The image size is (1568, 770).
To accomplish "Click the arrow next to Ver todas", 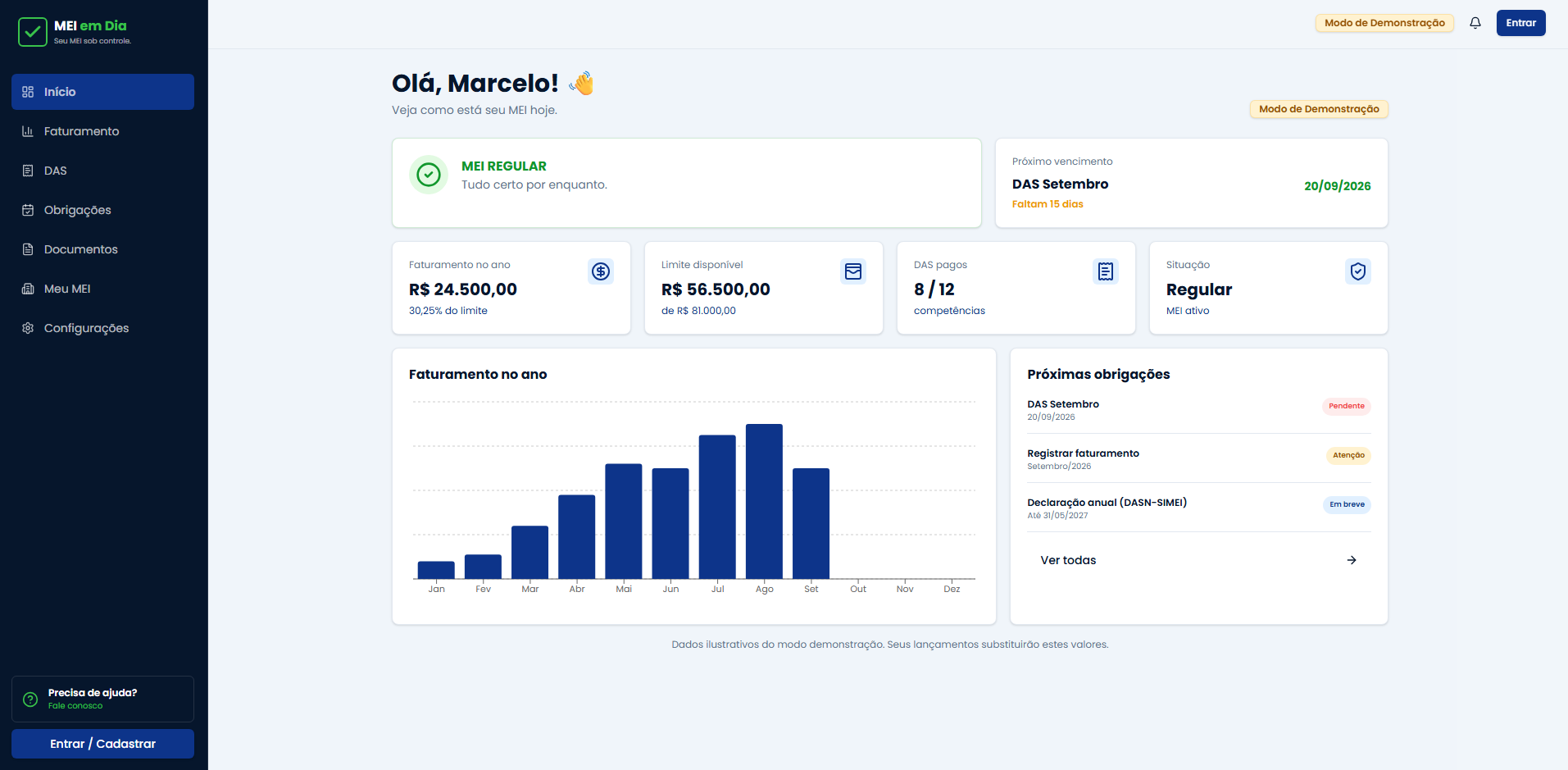I will coord(1352,560).
